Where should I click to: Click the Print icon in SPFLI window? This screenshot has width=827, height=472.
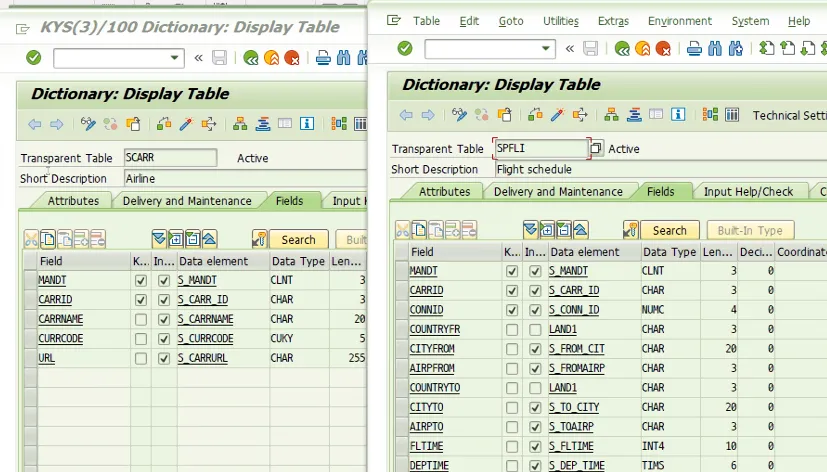(694, 49)
